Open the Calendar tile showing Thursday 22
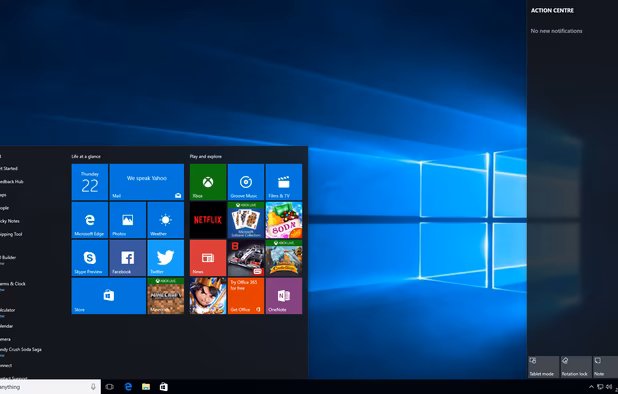Image resolution: width=618 pixels, height=394 pixels. [x=89, y=182]
